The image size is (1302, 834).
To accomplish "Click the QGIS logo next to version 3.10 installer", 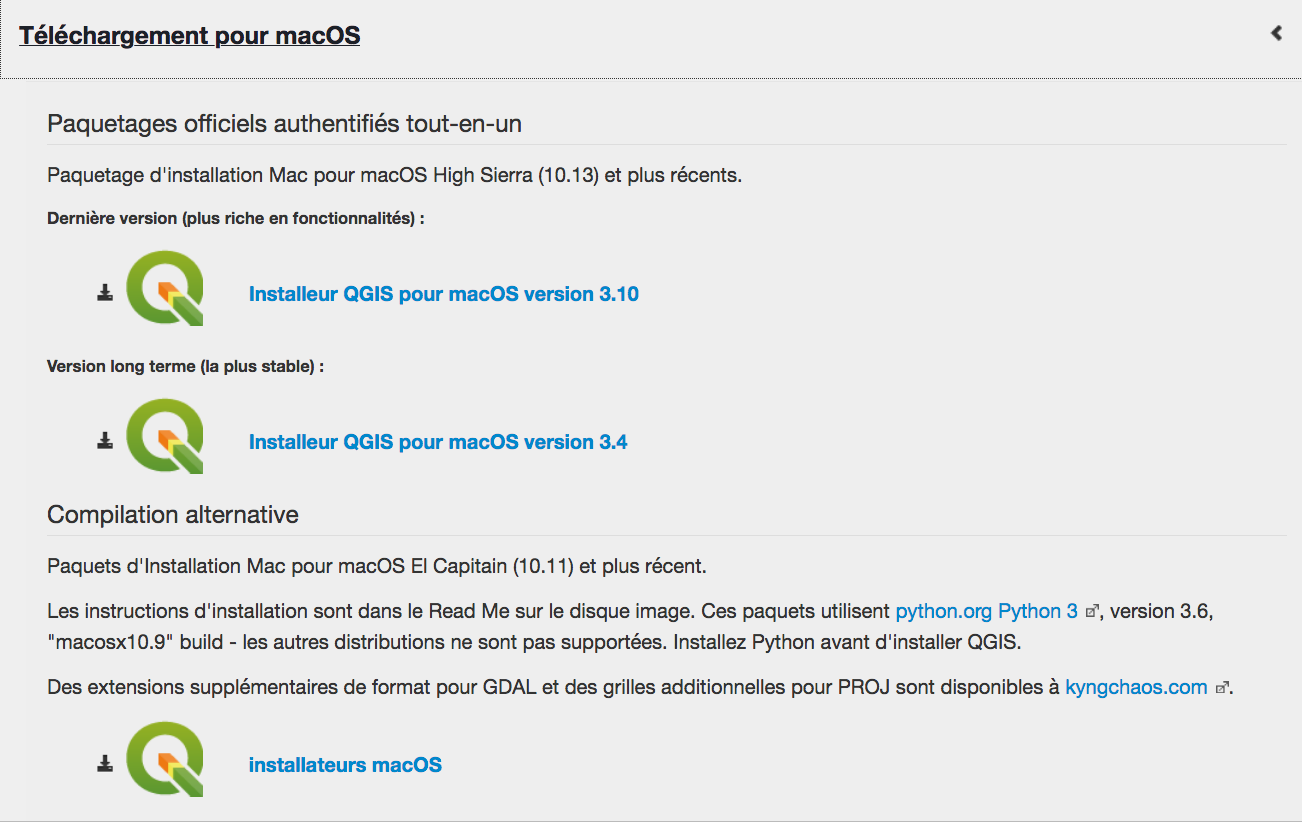I will [x=164, y=287].
